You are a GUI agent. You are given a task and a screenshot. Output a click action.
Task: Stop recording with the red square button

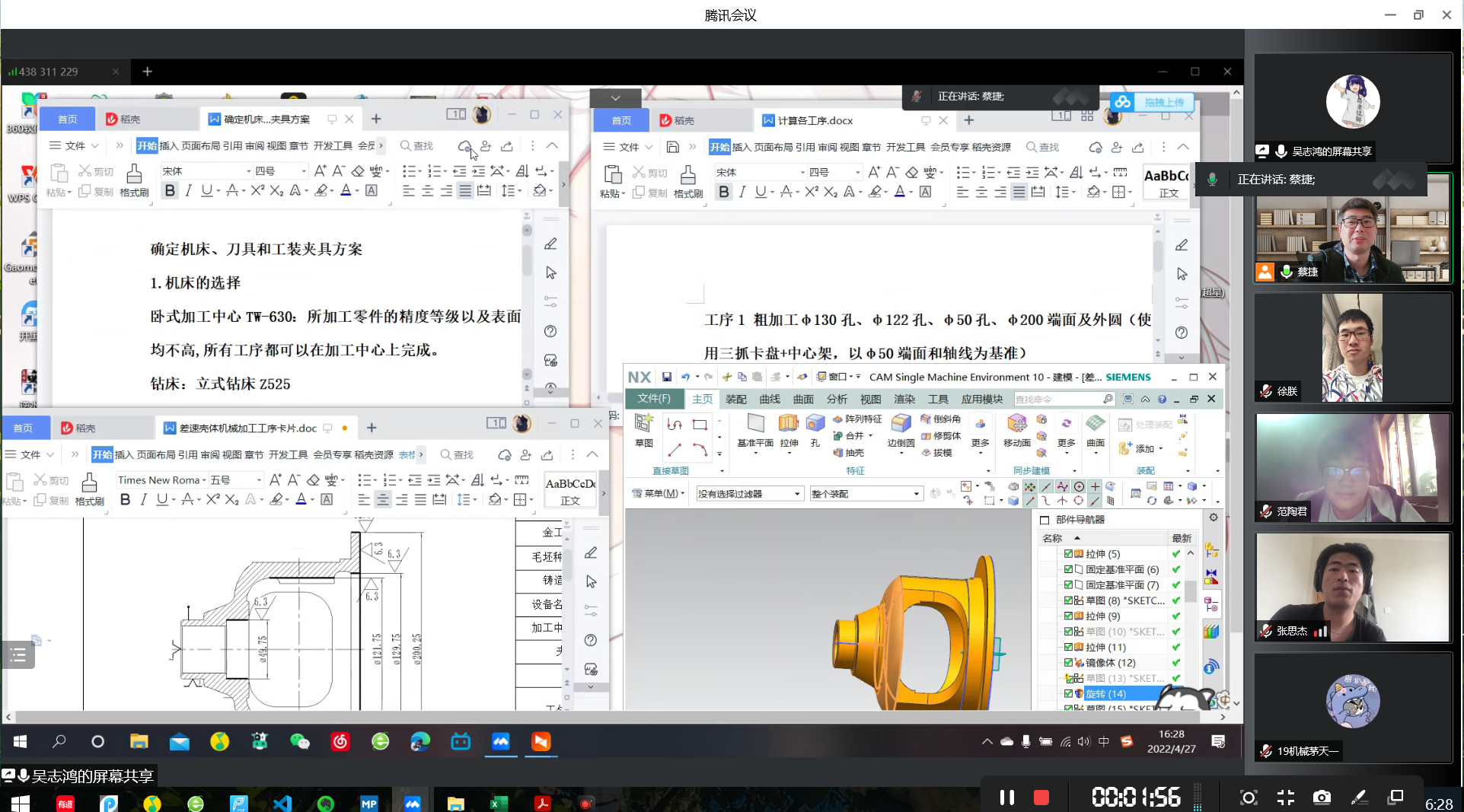coord(1041,797)
